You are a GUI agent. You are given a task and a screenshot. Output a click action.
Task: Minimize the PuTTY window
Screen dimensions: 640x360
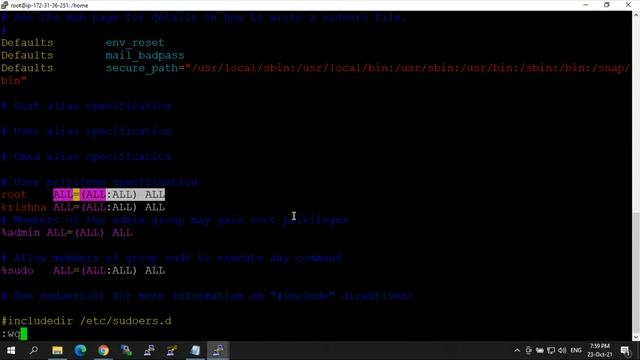[x=586, y=5]
